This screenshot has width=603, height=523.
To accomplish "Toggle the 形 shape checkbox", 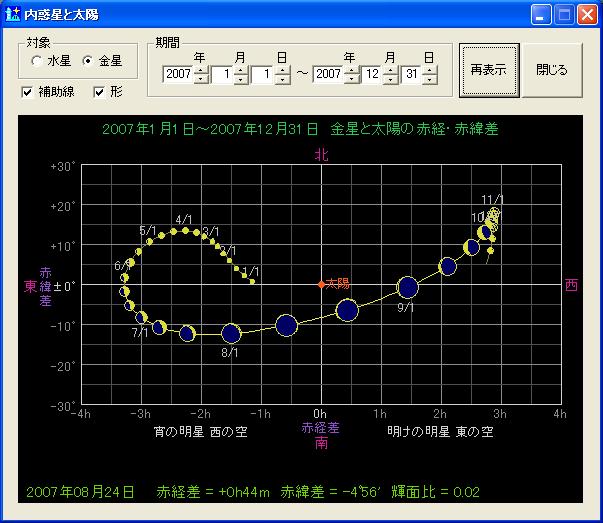I will pyautogui.click(x=99, y=92).
